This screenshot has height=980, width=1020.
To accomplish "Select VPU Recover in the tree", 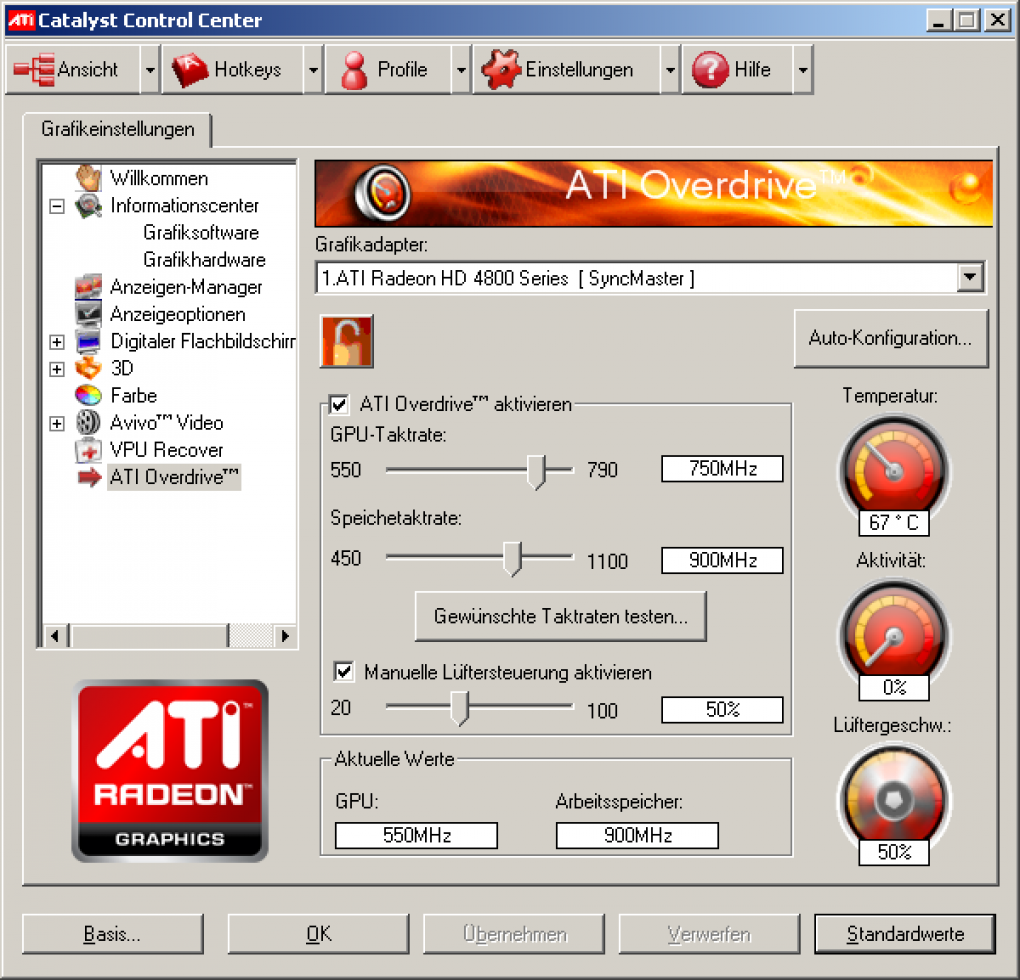I will click(x=167, y=450).
